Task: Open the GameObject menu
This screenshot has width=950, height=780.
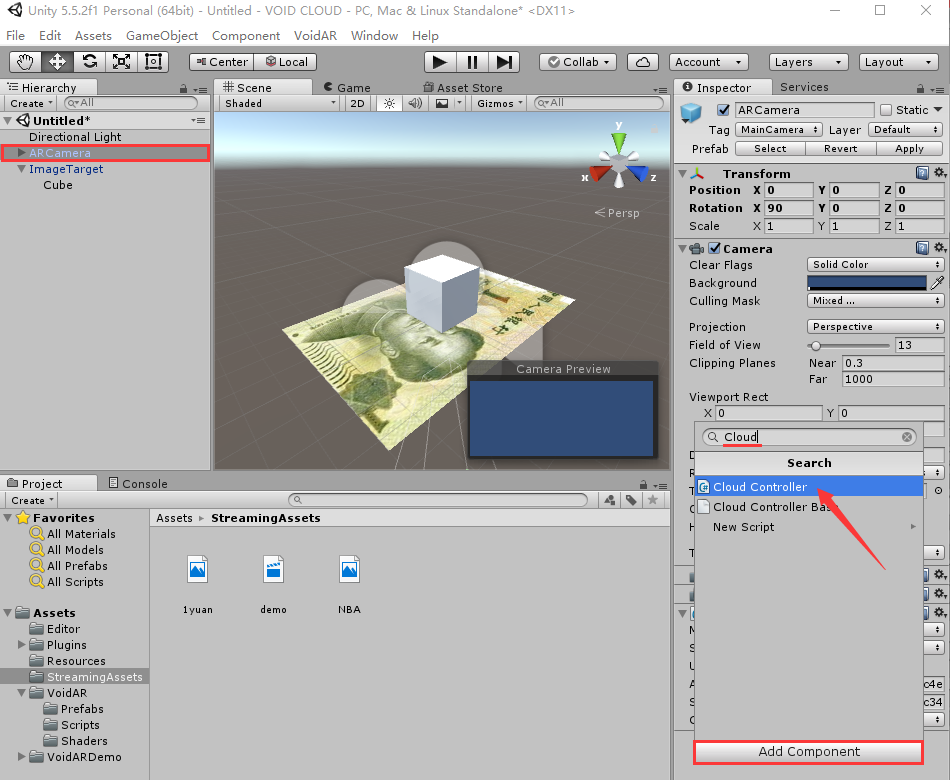Action: click(x=162, y=36)
